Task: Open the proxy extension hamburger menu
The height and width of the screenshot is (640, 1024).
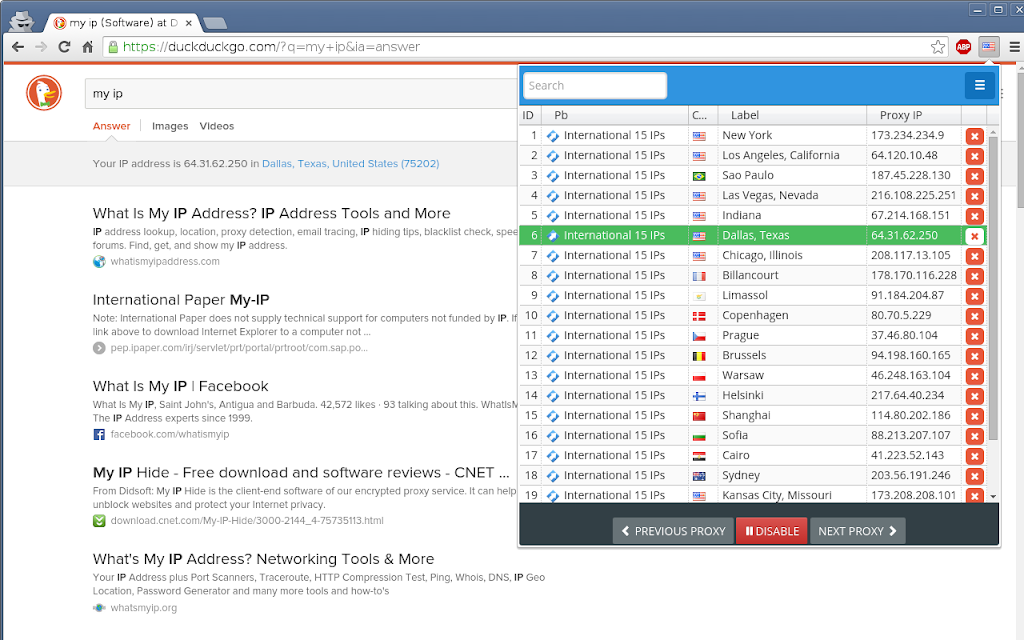Action: pos(979,85)
